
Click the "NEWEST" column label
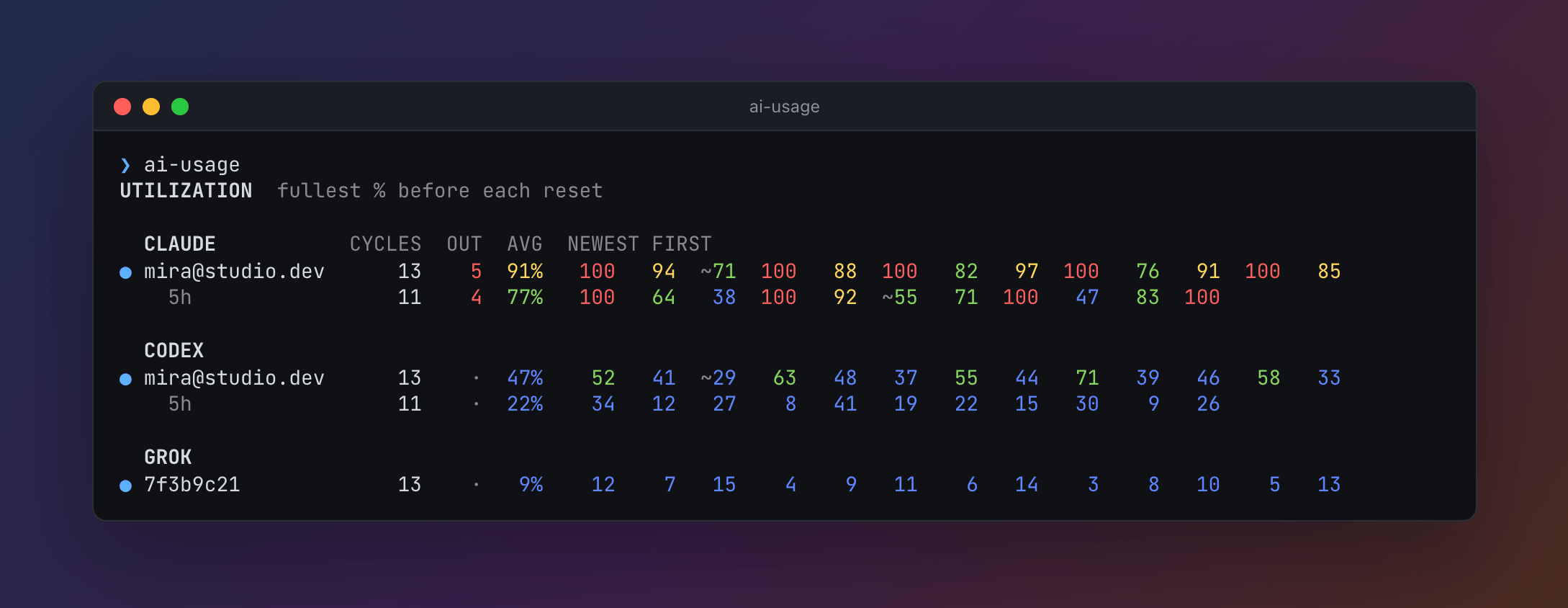pos(603,244)
